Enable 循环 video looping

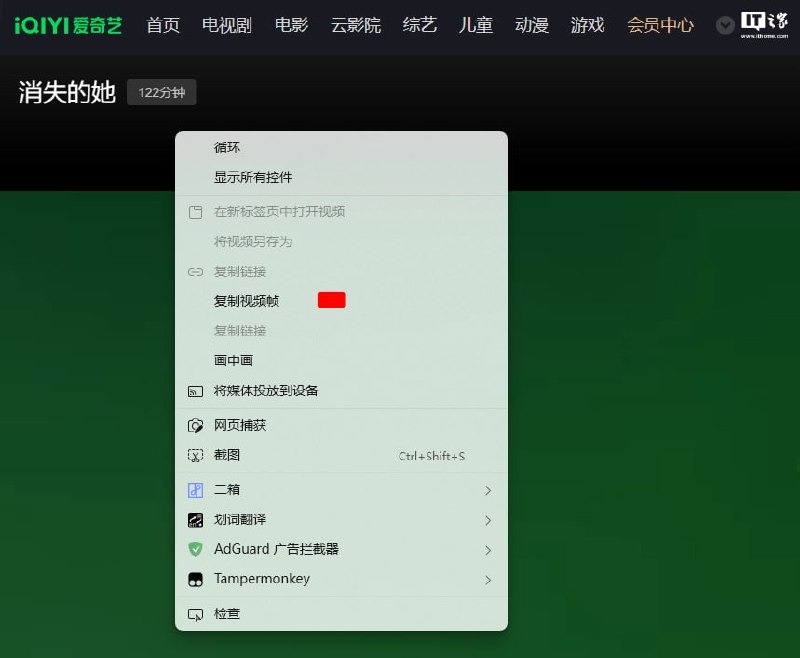coord(228,147)
